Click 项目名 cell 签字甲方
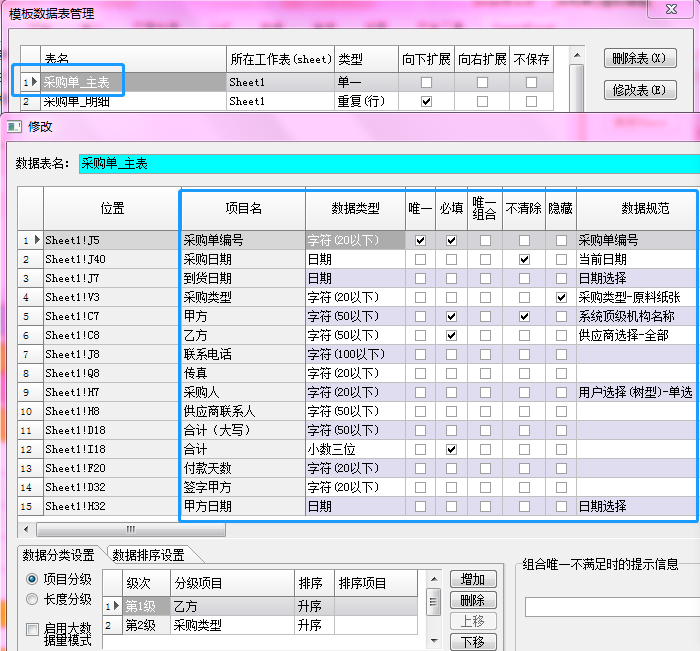Viewport: 700px width, 651px height. click(x=243, y=487)
